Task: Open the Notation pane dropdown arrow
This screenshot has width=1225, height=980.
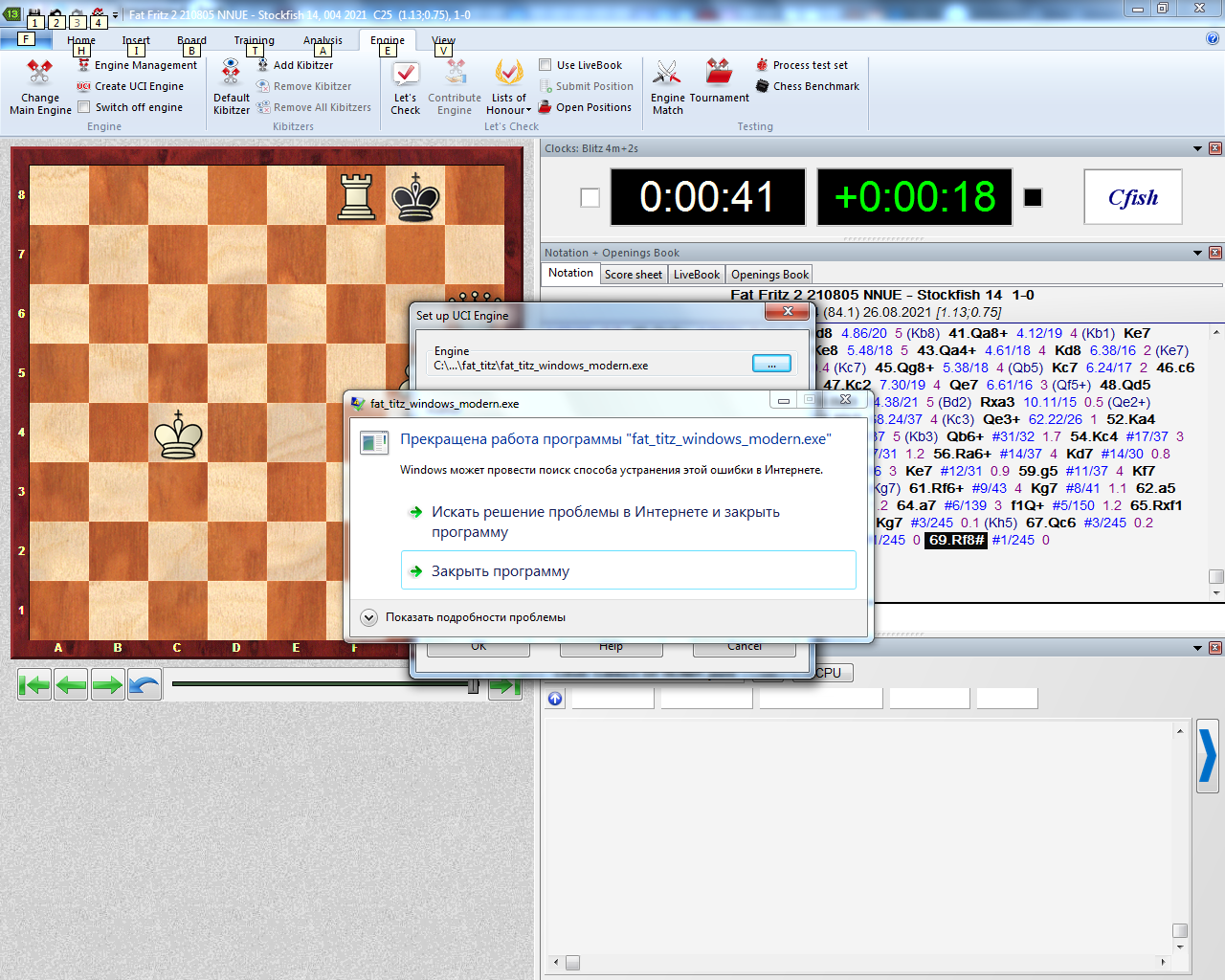Action: click(1197, 253)
